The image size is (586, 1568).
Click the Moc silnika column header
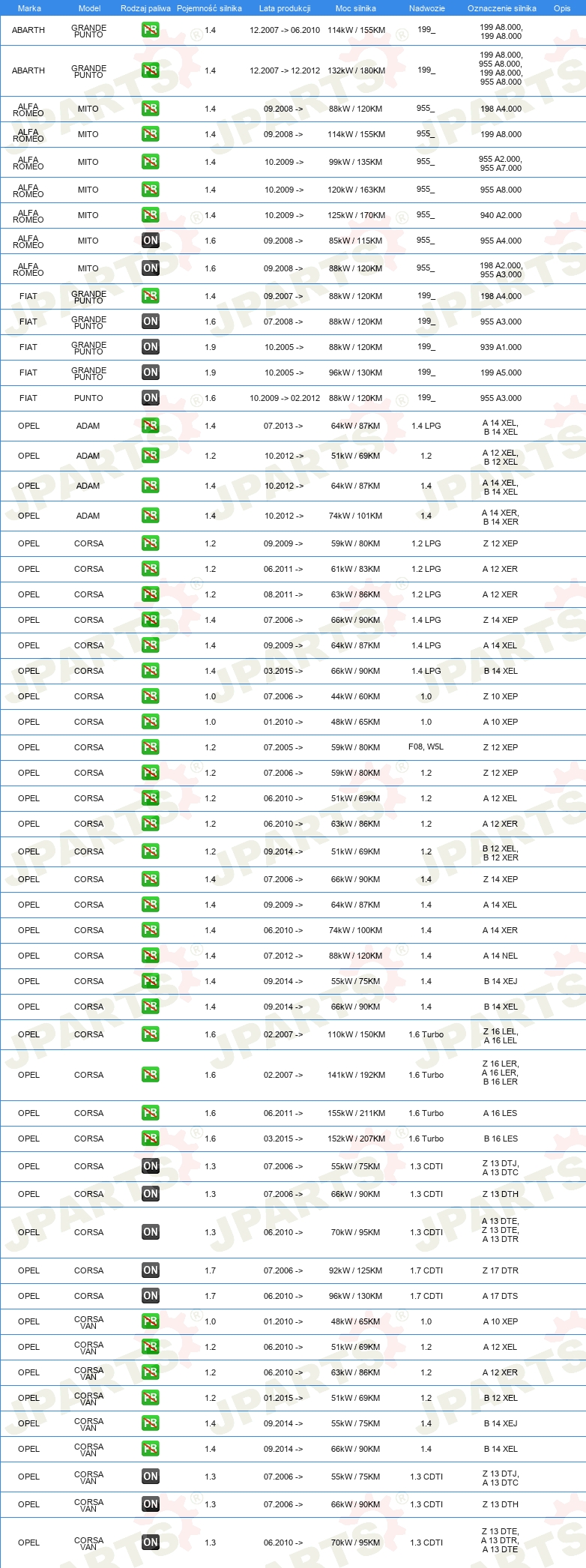coord(356,8)
